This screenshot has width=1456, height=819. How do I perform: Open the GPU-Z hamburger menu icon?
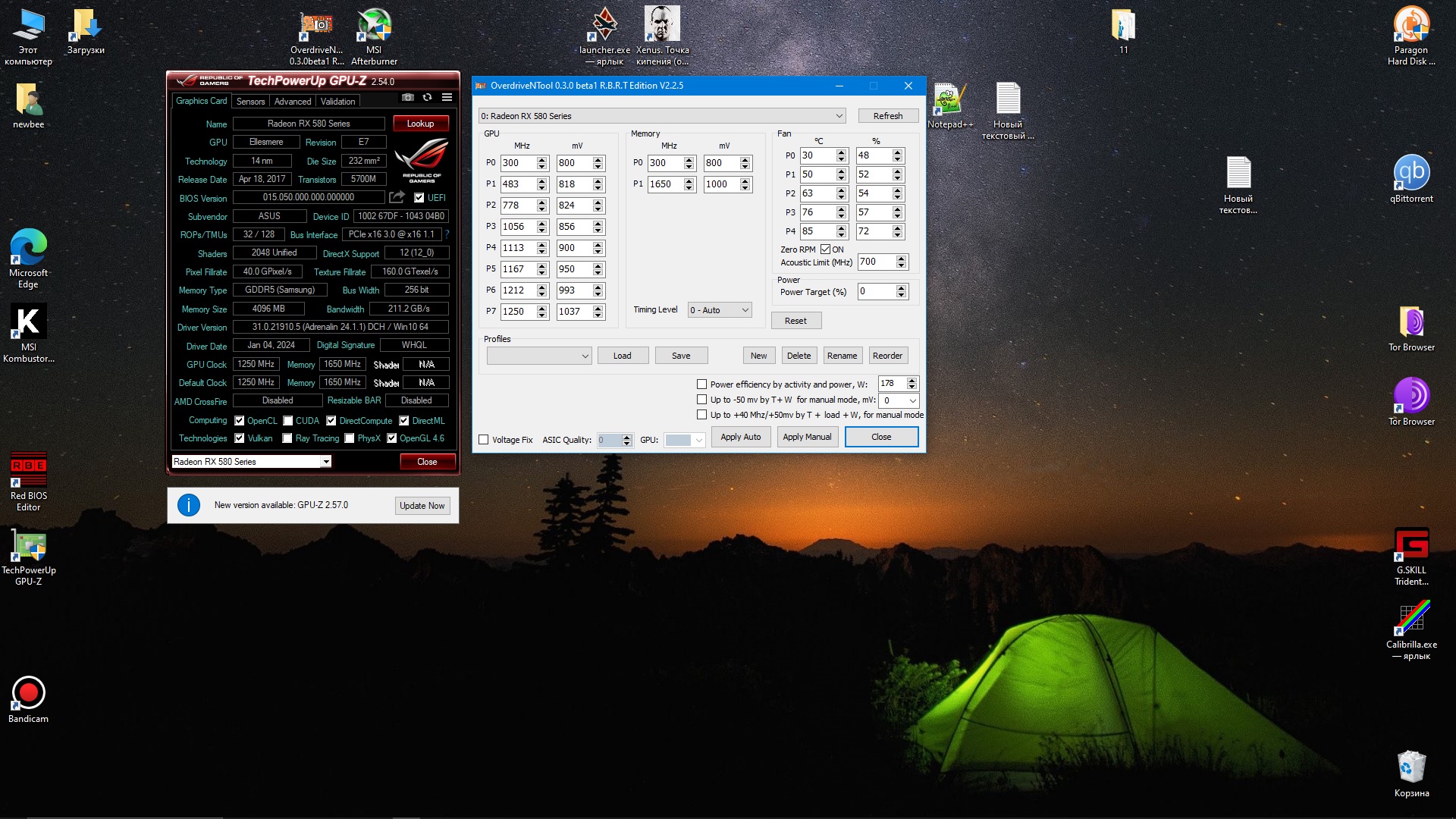point(447,98)
